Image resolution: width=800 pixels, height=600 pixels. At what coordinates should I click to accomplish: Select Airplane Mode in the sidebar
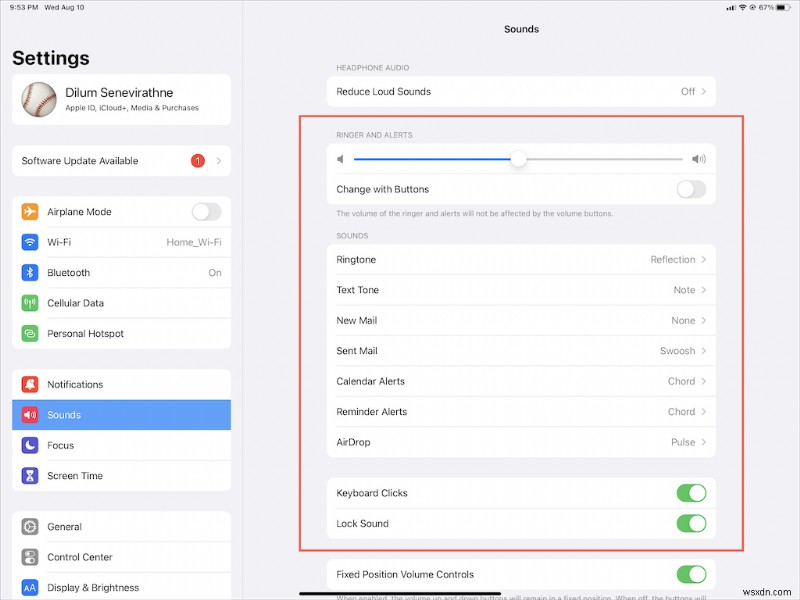(120, 211)
